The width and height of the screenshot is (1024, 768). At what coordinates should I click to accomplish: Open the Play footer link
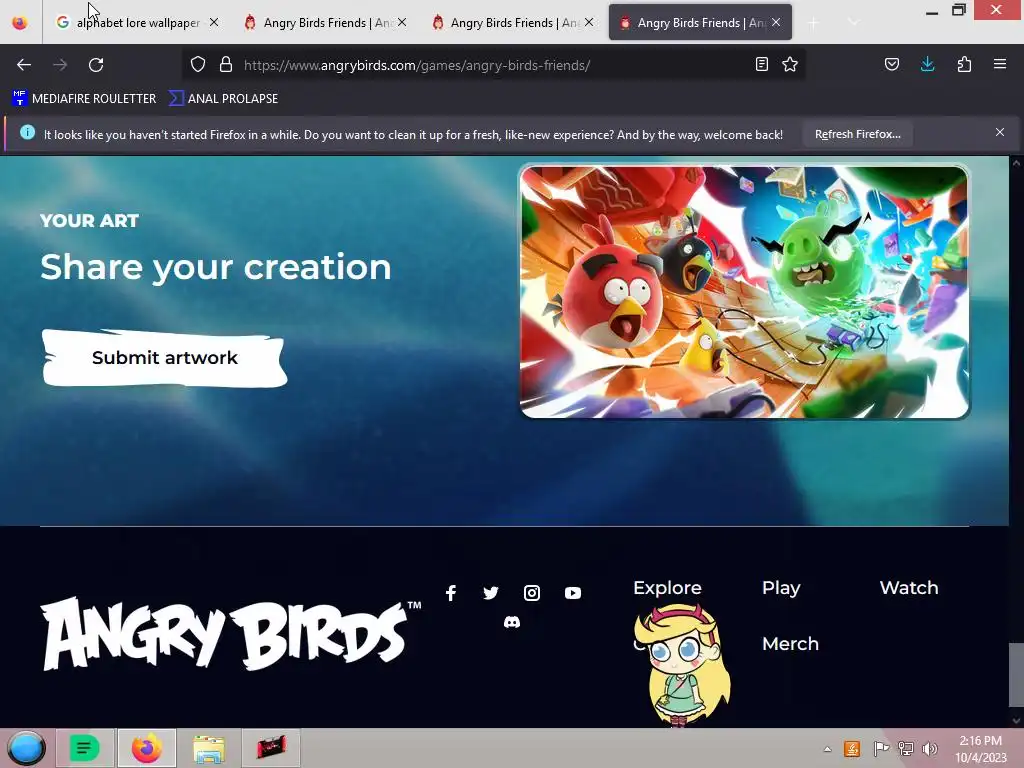pyautogui.click(x=781, y=588)
